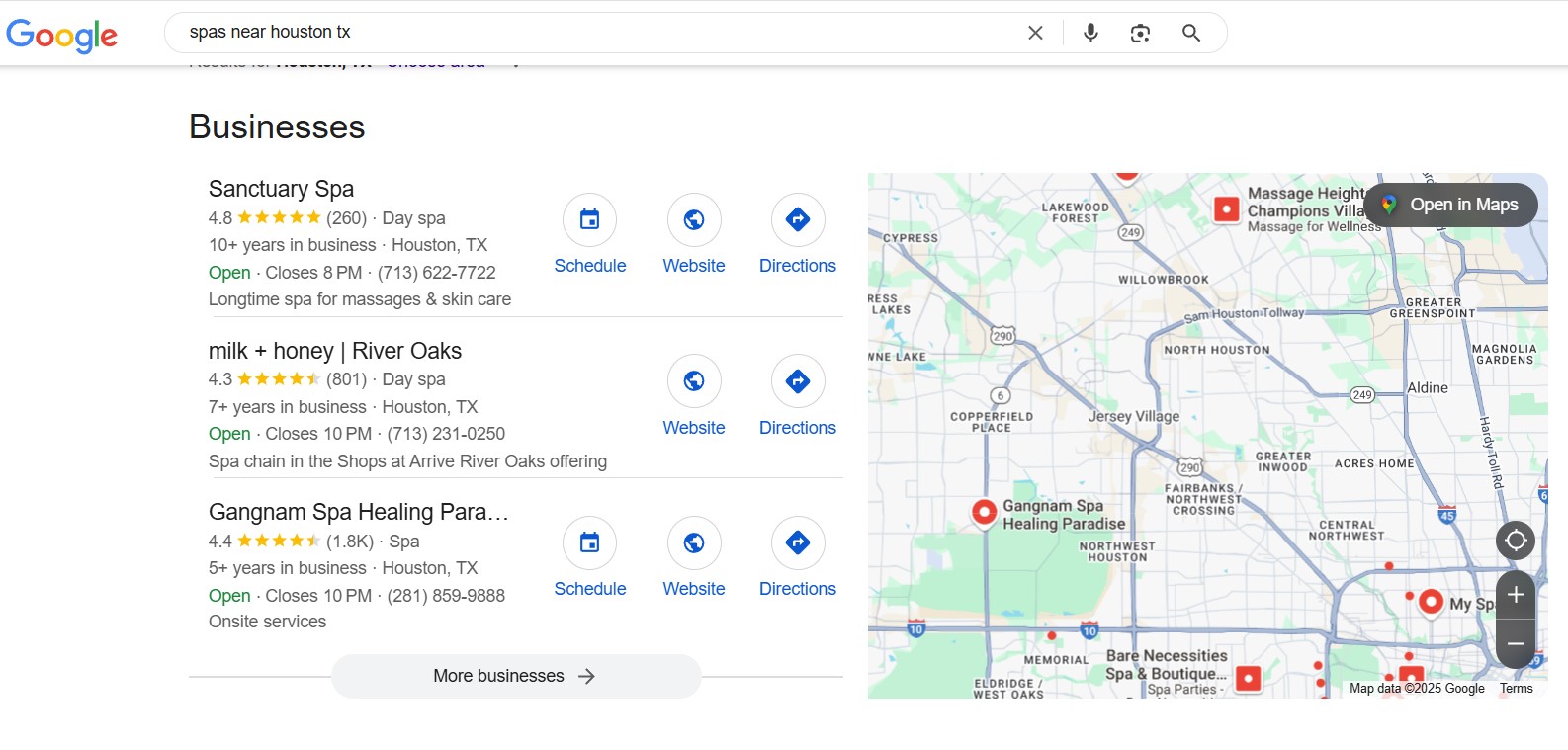The height and width of the screenshot is (750, 1568).
Task: Submit search with magnifying glass icon
Action: [1191, 33]
